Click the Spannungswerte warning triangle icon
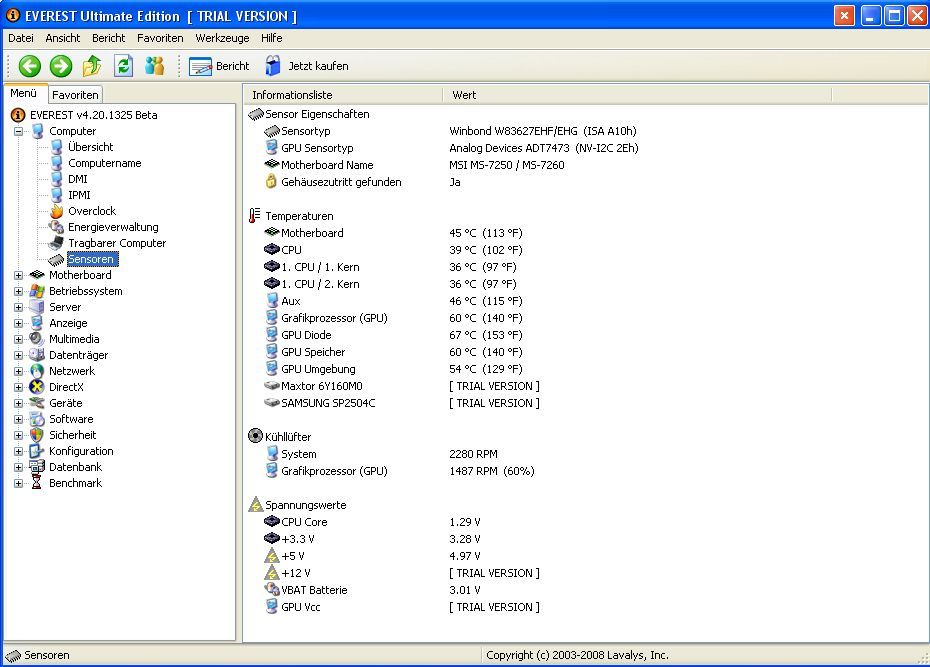 256,505
